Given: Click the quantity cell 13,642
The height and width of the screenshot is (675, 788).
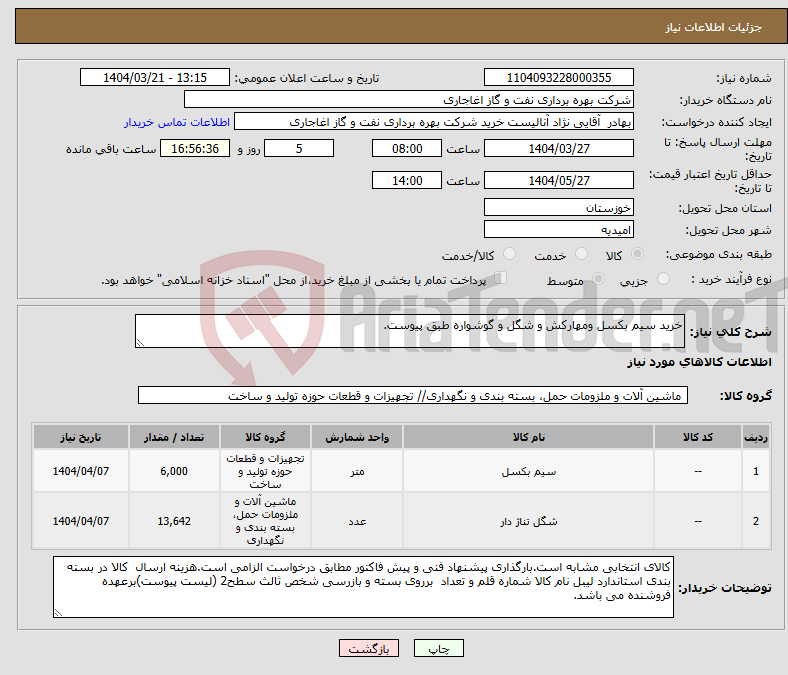Looking at the screenshot, I should (x=174, y=521).
